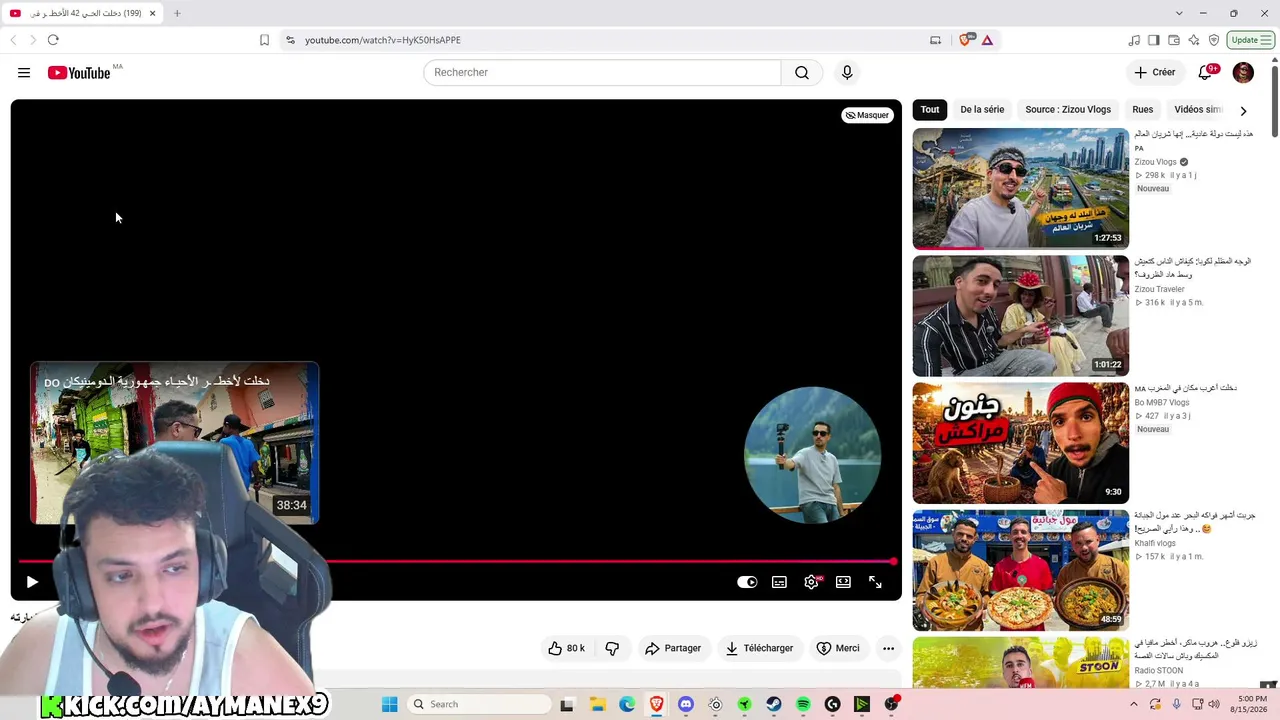Open Spotify from the taskbar
Image resolution: width=1280 pixels, height=720 pixels.
pyautogui.click(x=803, y=704)
